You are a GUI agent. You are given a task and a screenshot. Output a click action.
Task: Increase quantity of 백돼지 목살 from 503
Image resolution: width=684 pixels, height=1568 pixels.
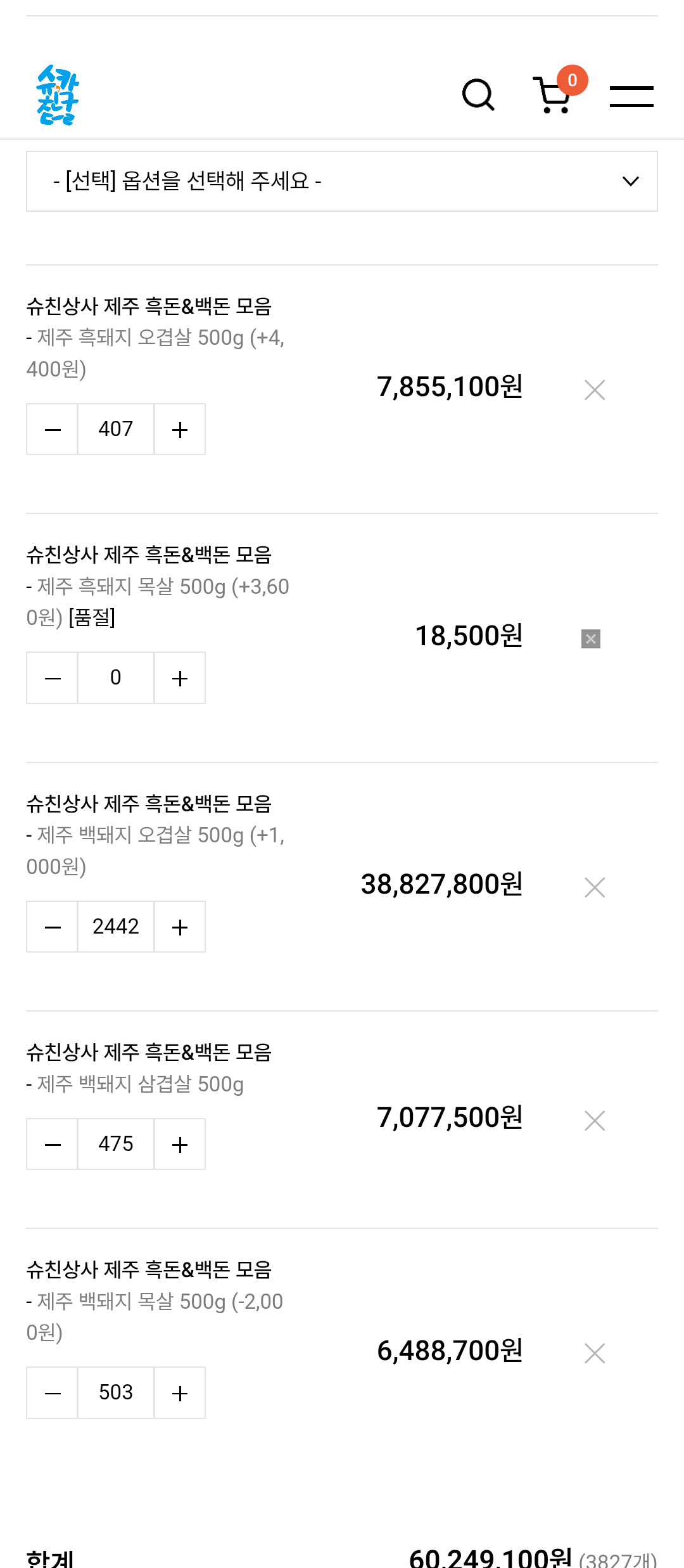coord(180,1393)
